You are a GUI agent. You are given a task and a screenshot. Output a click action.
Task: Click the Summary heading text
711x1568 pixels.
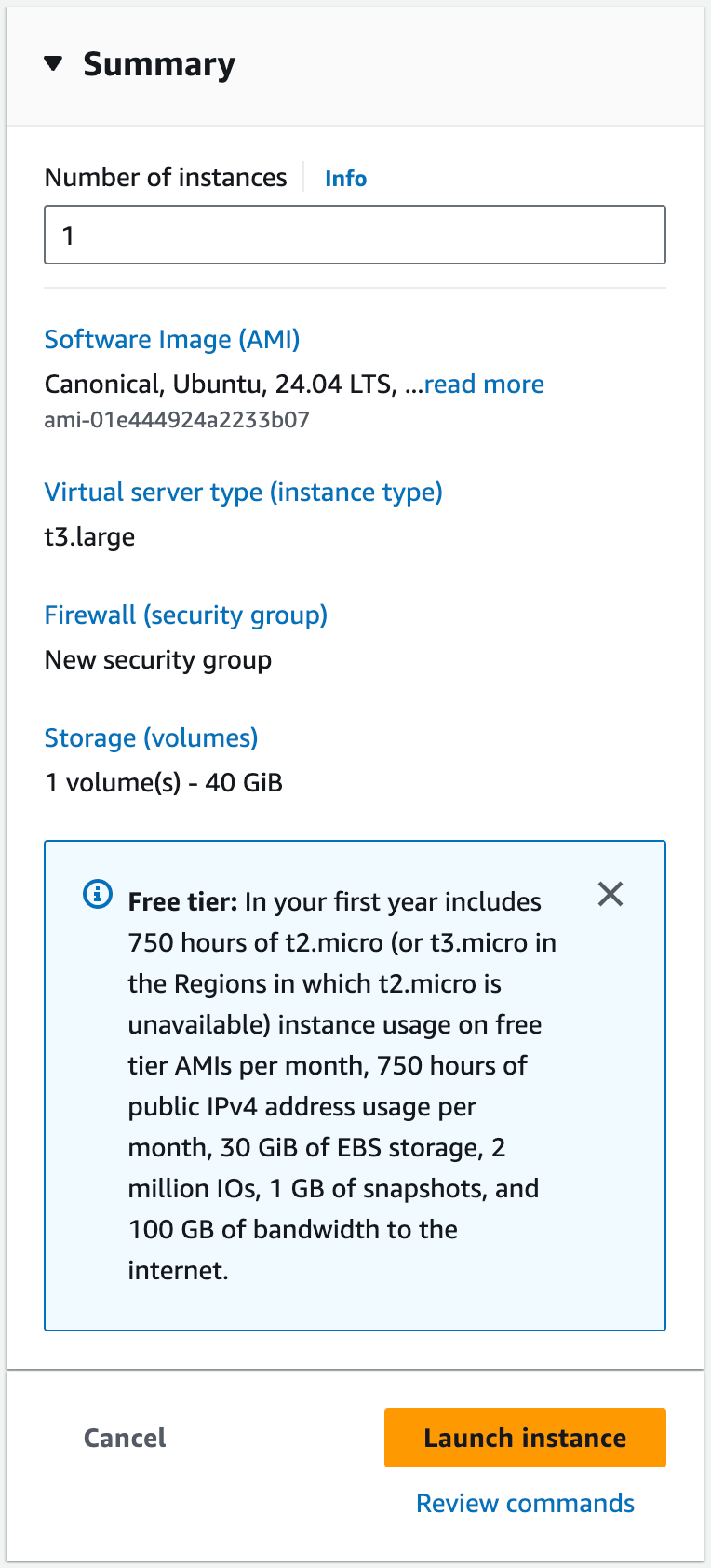[159, 64]
